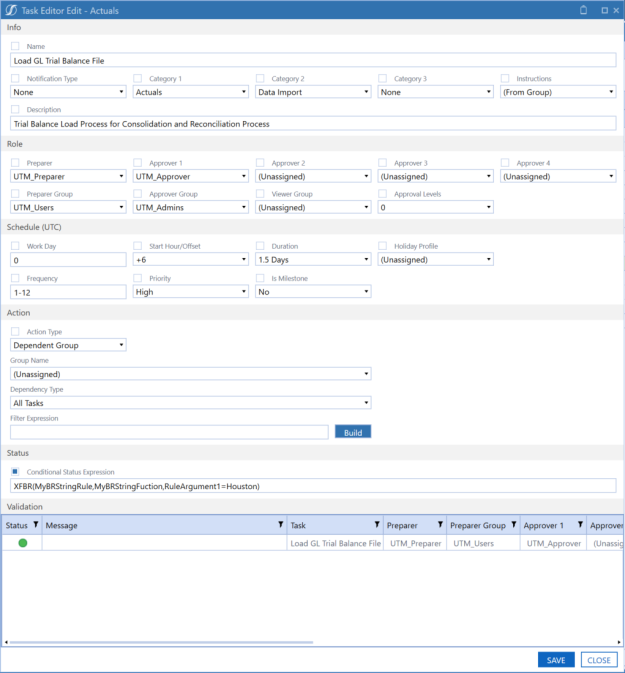
Task: Open the Duration dropdown set to 1.5 Days
Action: pos(313,260)
